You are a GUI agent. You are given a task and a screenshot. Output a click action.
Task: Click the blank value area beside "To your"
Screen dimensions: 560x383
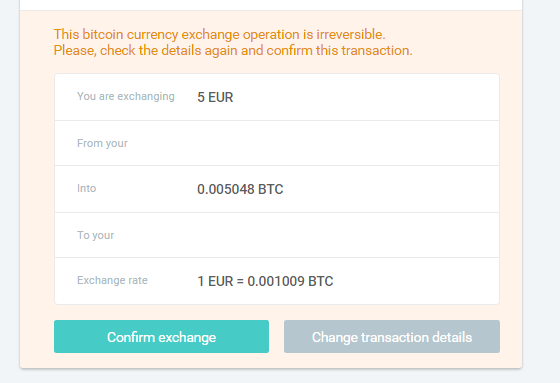pos(343,235)
